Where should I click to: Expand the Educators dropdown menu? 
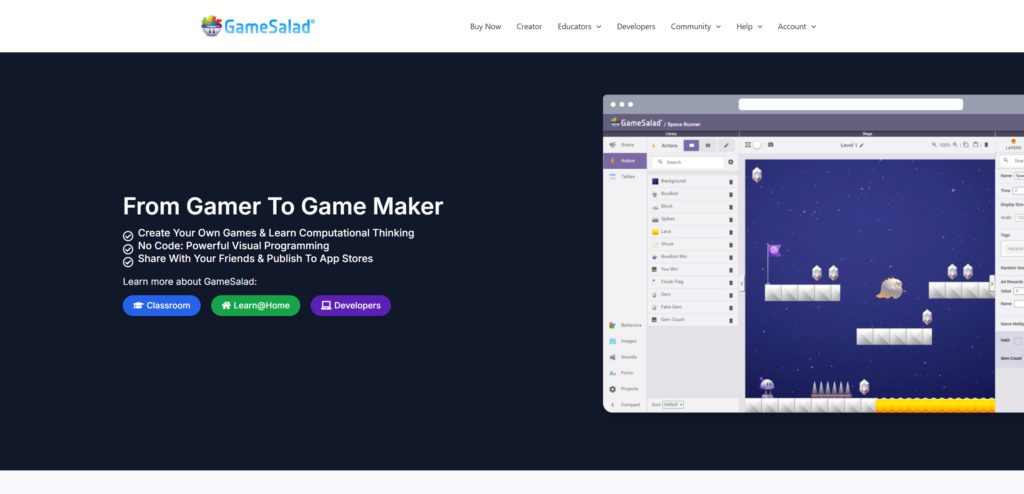579,26
